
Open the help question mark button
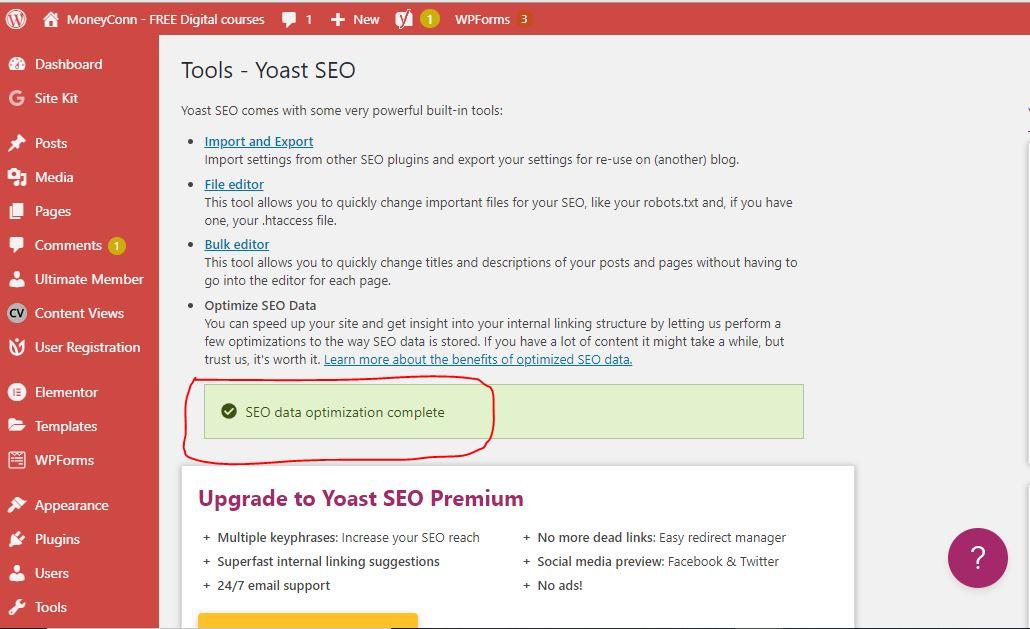978,558
